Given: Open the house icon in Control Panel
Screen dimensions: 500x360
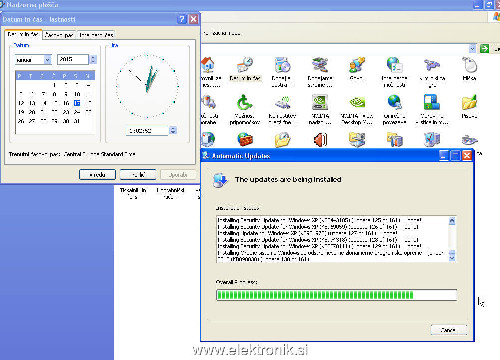Looking at the screenshot, I should (208, 64).
